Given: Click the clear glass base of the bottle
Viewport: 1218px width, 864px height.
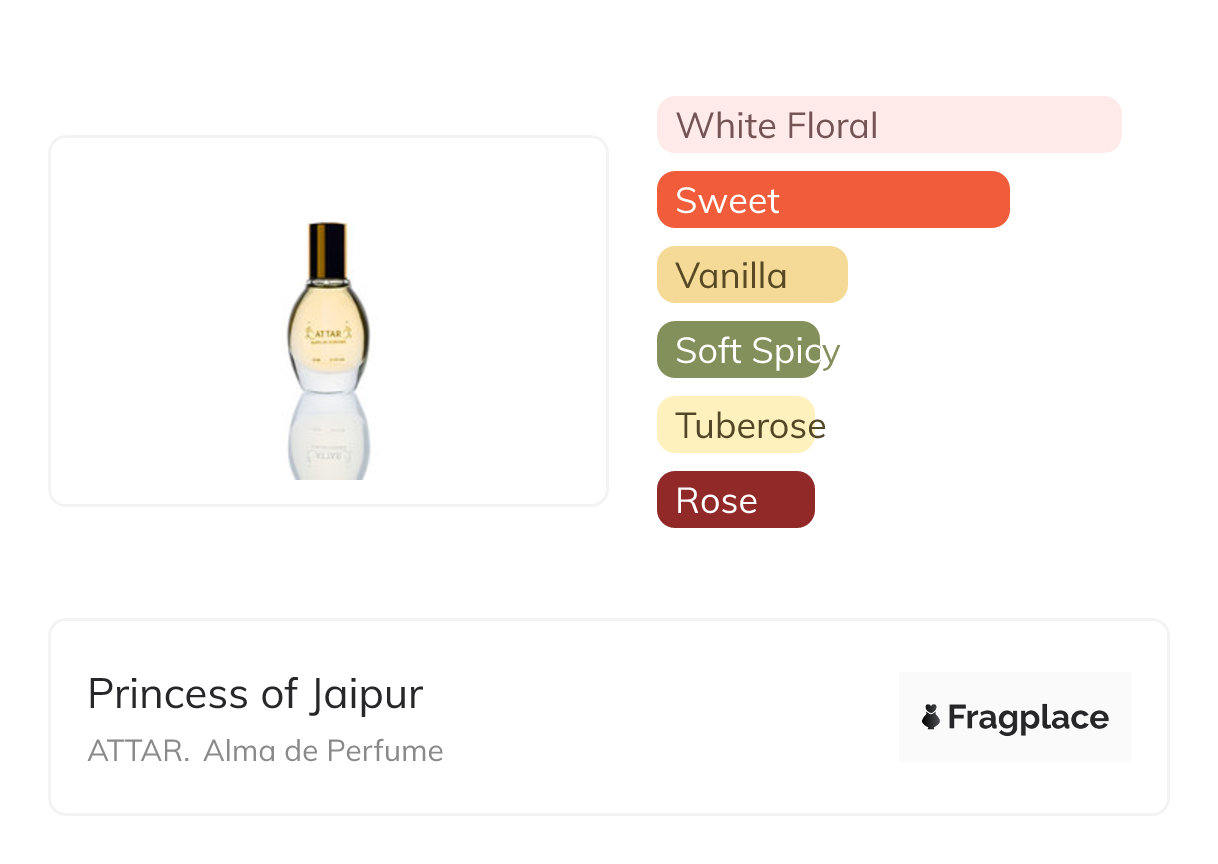Looking at the screenshot, I should [x=328, y=379].
